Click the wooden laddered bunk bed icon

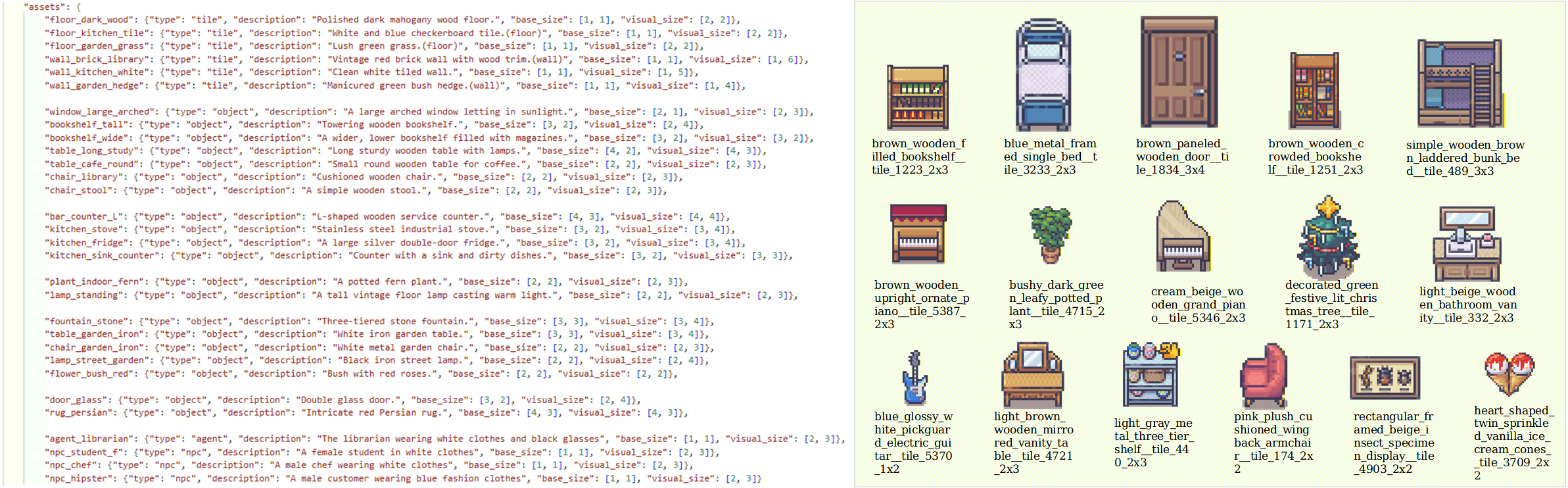(x=1460, y=84)
